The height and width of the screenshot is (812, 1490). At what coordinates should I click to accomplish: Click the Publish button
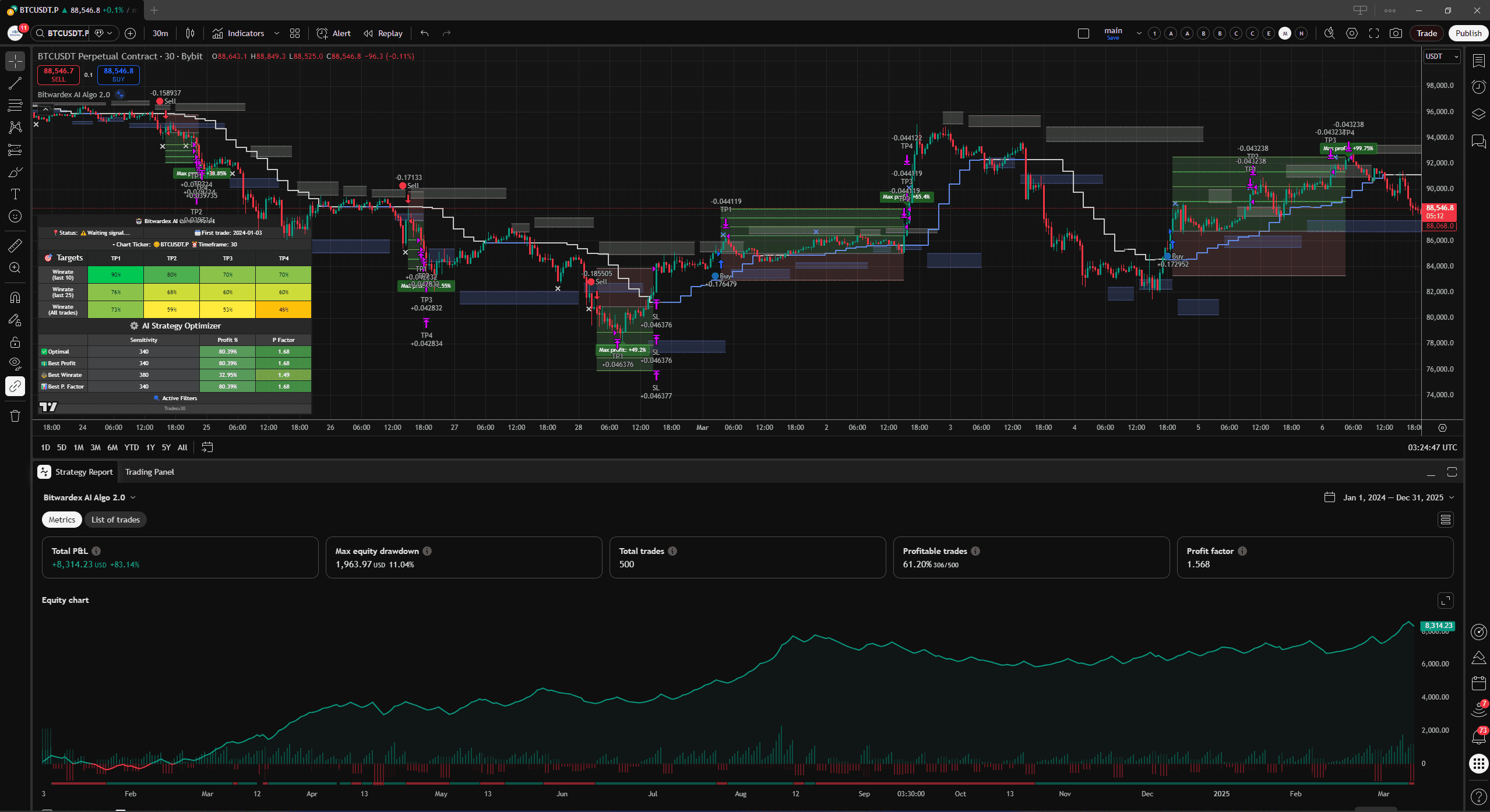click(1468, 33)
